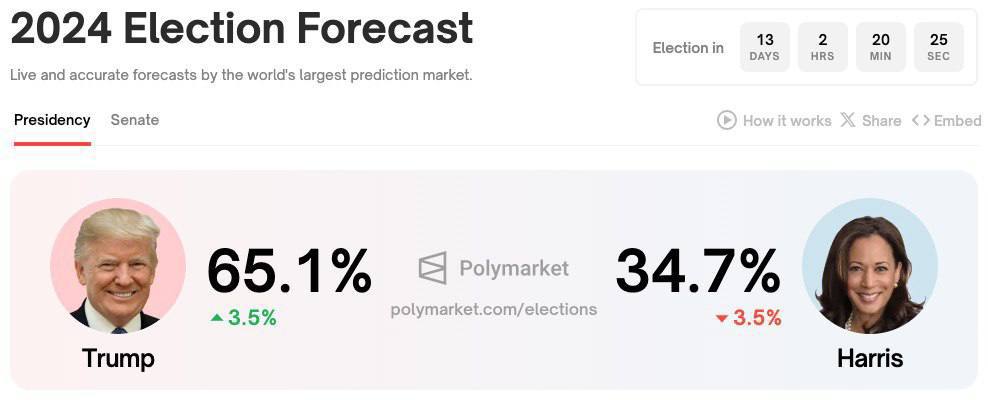Click the embed code brackets icon
988x400 pixels.
[920, 120]
